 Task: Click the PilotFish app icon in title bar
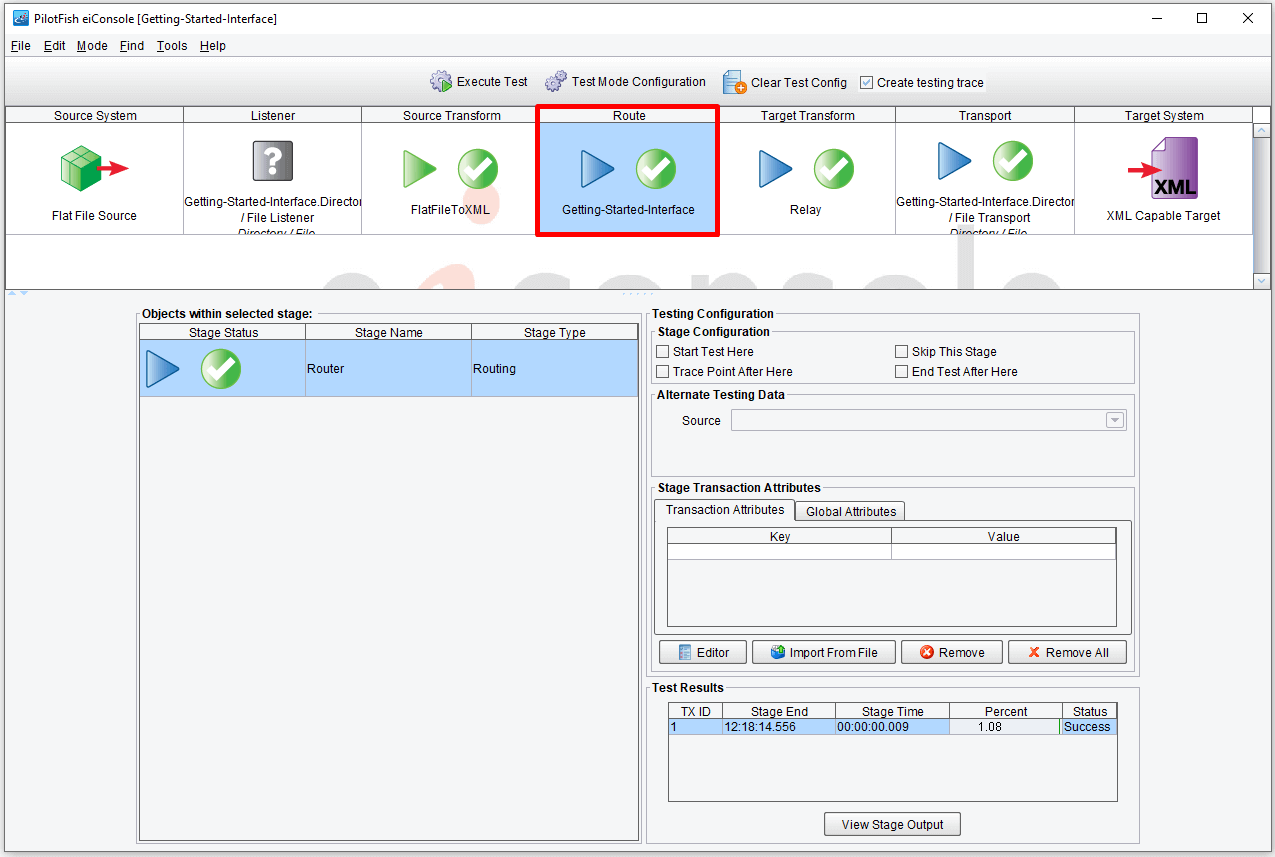(20, 18)
